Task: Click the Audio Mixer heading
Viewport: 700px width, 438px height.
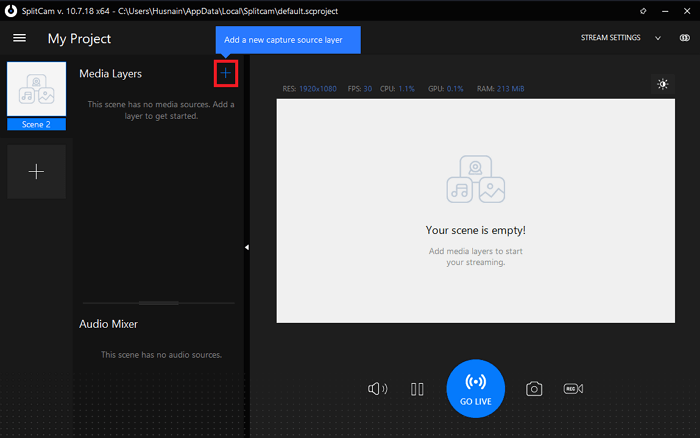Action: click(x=108, y=324)
